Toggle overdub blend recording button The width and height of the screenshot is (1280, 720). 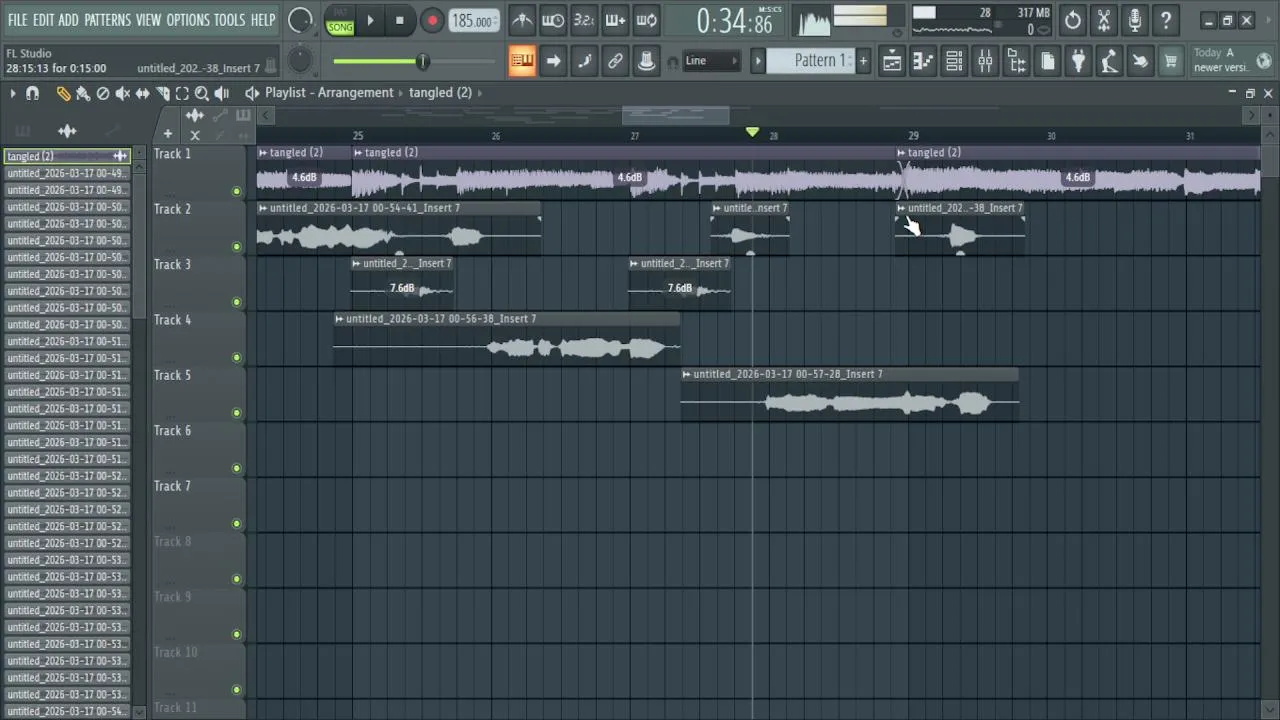[x=615, y=20]
